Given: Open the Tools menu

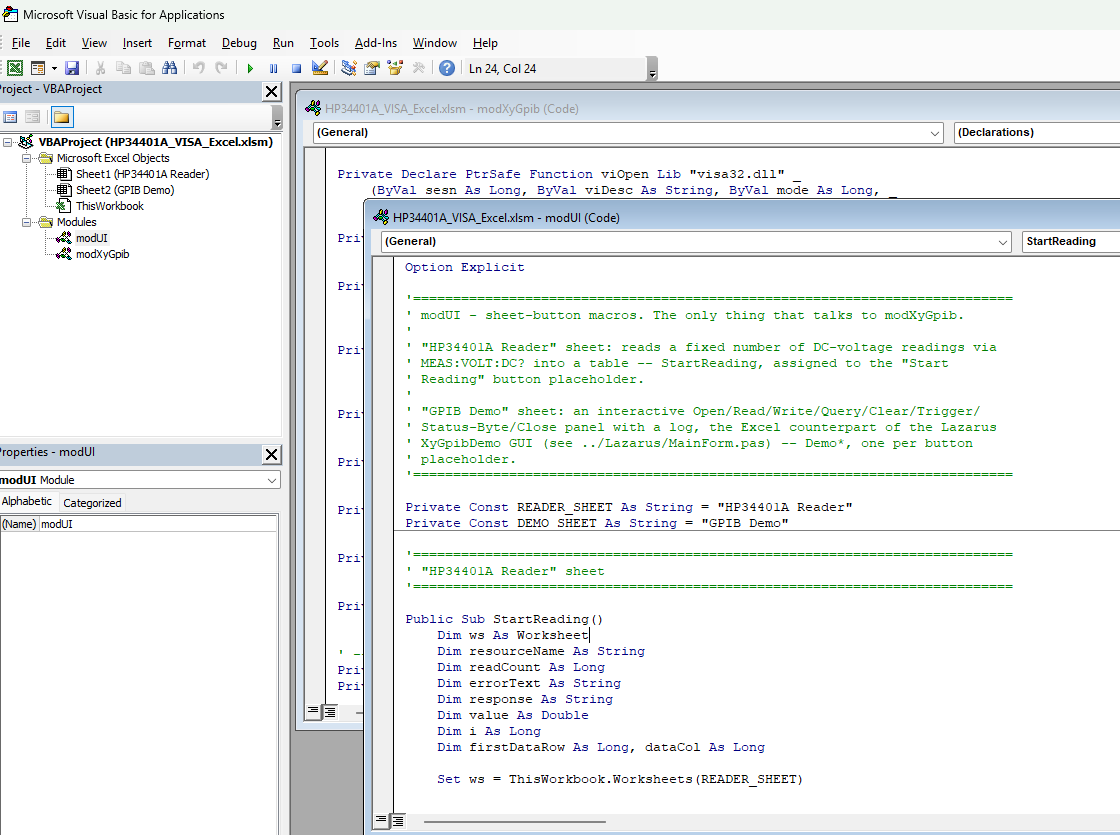Looking at the screenshot, I should click(x=324, y=43).
